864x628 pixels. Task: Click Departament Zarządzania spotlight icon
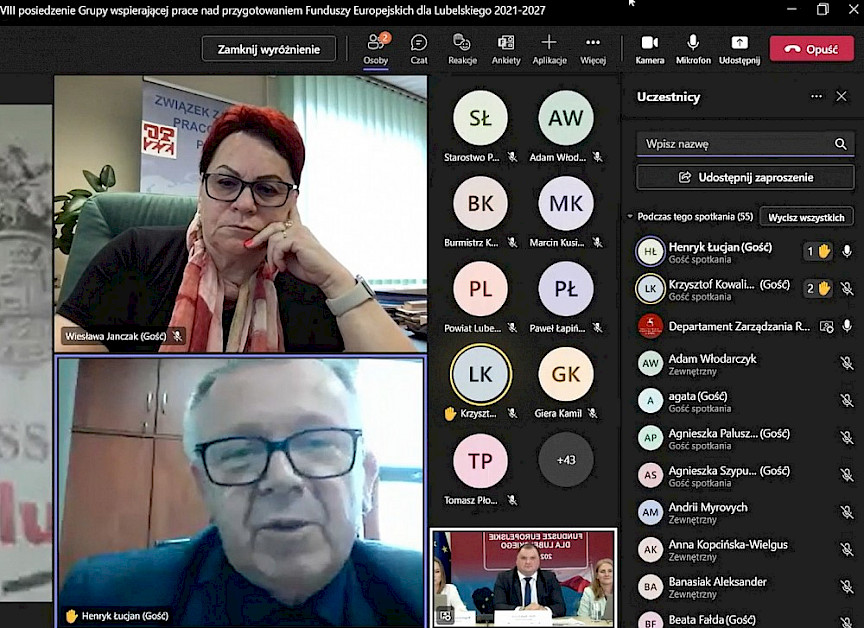pyautogui.click(x=827, y=327)
